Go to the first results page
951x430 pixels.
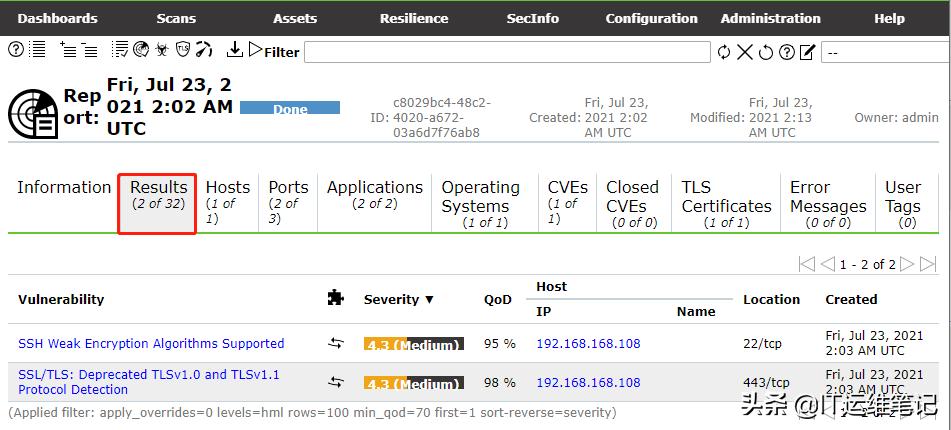[806, 264]
